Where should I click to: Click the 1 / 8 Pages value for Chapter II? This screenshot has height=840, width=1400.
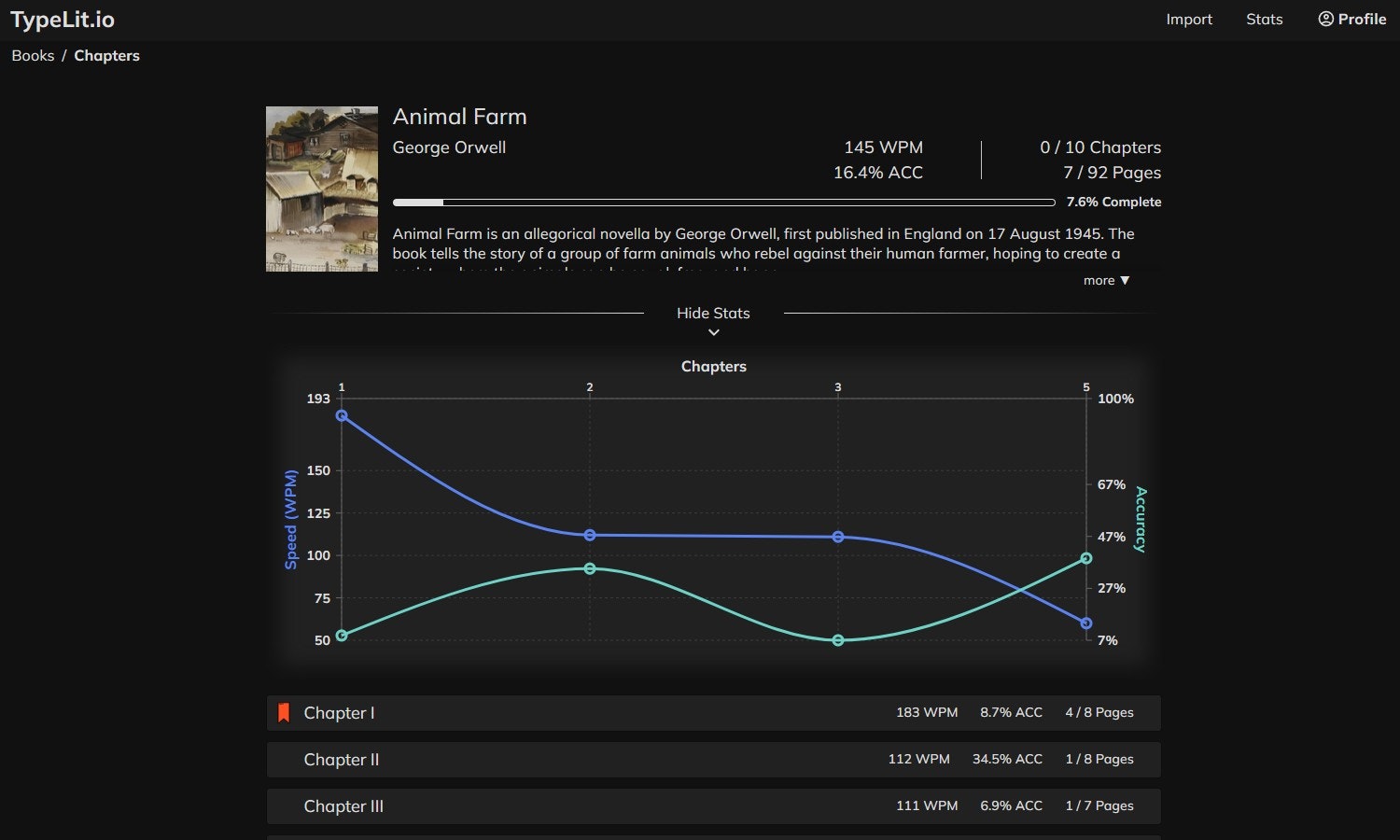pos(1099,760)
